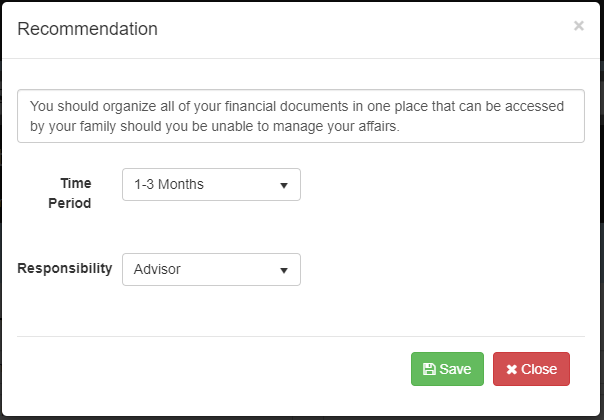Image resolution: width=604 pixels, height=420 pixels.
Task: Click the X icon on the red Close button
Action: [511, 369]
